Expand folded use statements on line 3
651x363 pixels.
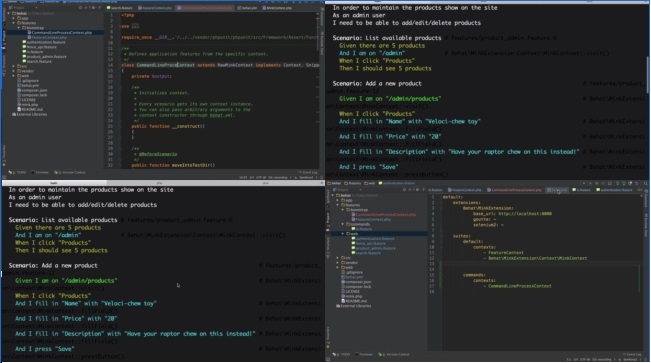click(135, 26)
